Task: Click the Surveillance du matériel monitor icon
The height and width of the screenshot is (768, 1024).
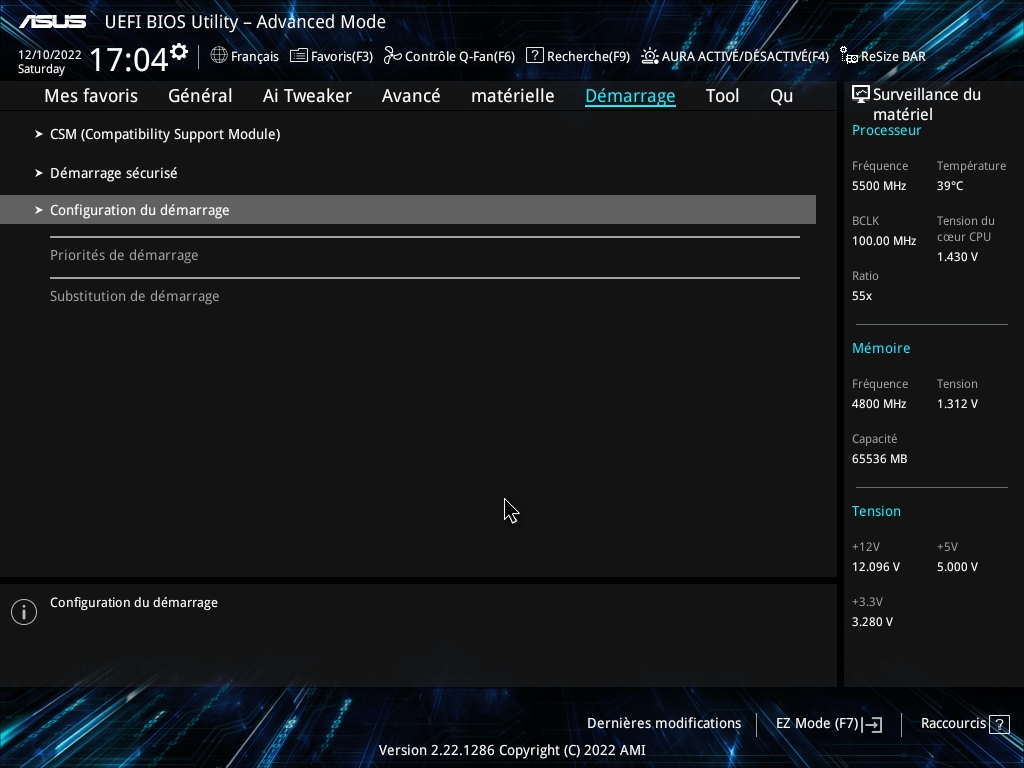Action: [860, 95]
